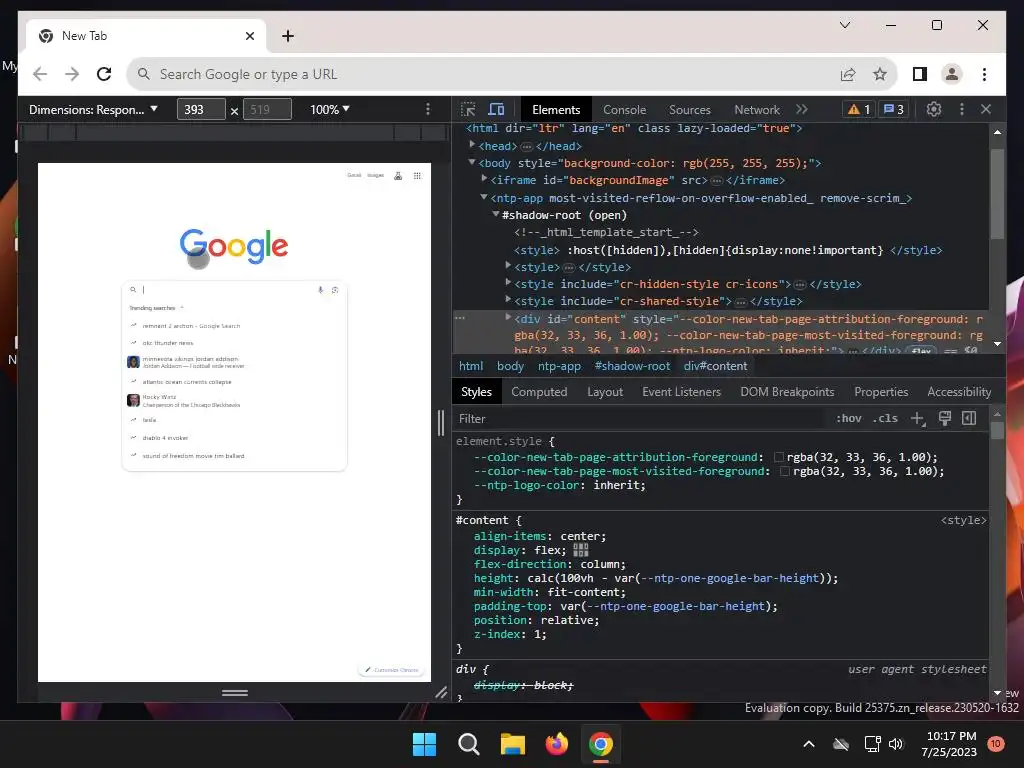This screenshot has width=1024, height=768.
Task: Expand the div id content node
Action: tap(508, 317)
